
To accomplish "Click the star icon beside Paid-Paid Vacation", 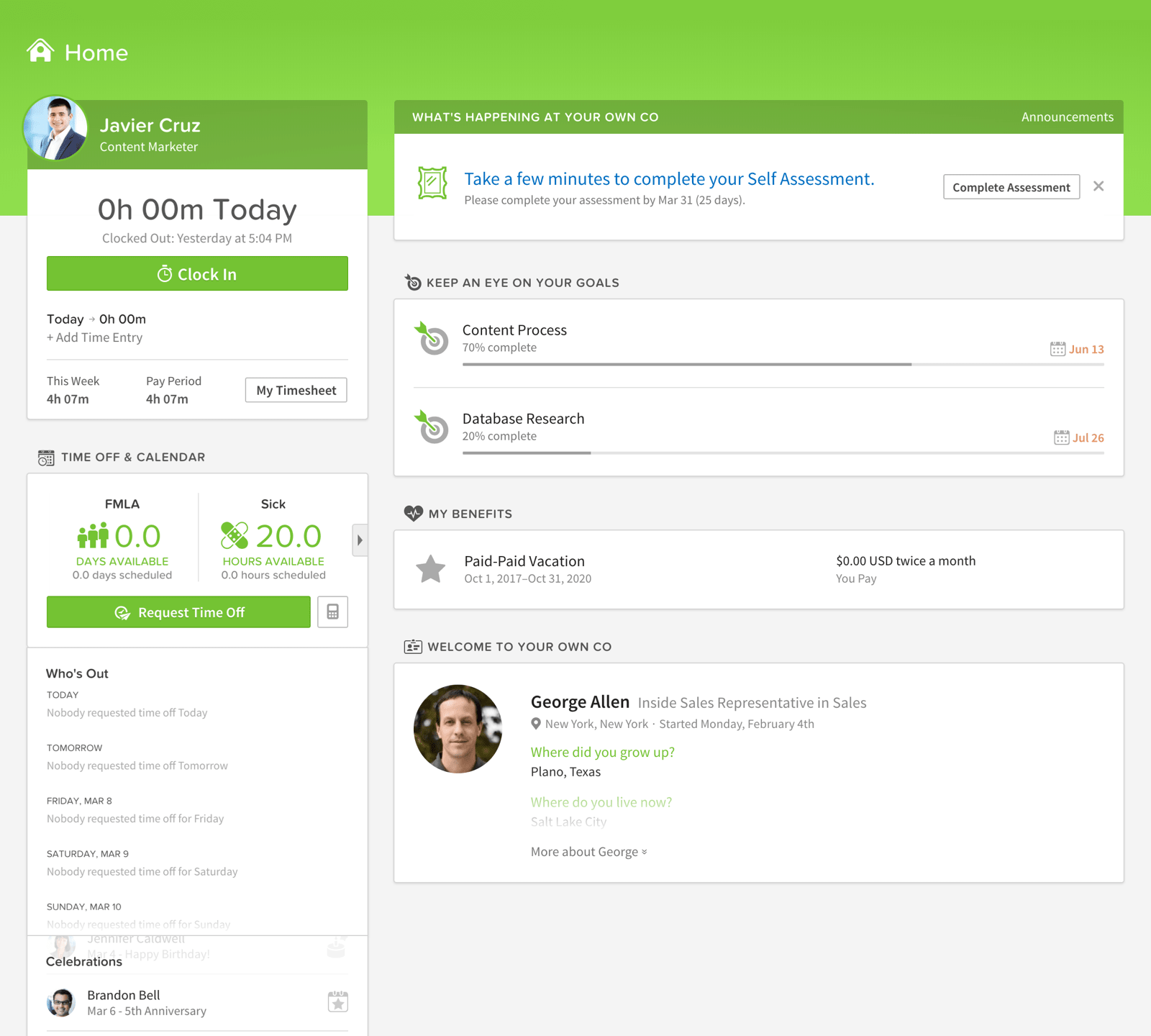I will 431,569.
